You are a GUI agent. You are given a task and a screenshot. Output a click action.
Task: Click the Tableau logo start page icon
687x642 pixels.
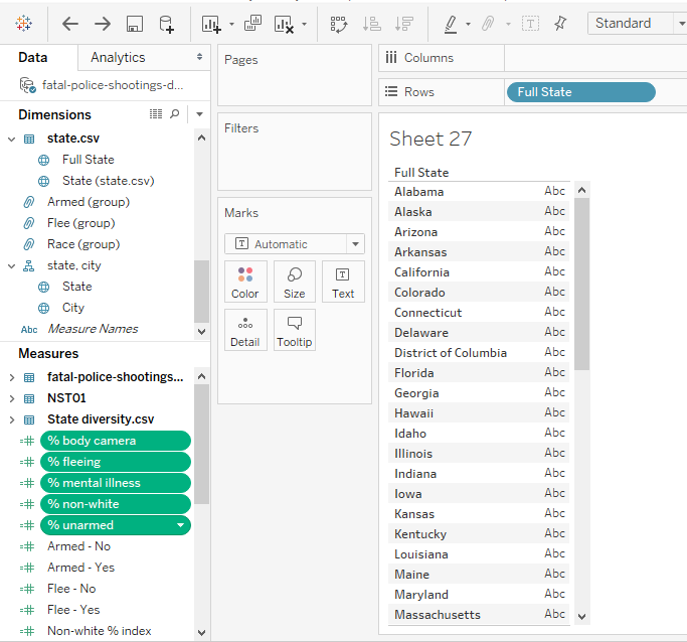(x=23, y=23)
